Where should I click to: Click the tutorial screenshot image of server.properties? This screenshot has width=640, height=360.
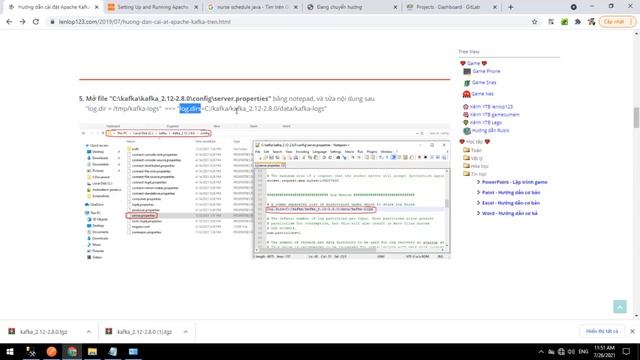[x=265, y=191]
